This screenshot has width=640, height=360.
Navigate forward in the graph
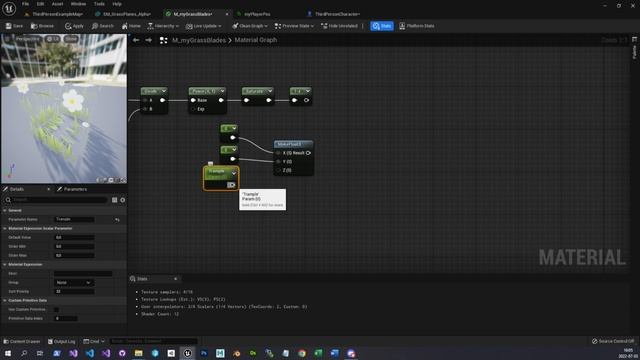tap(149, 40)
